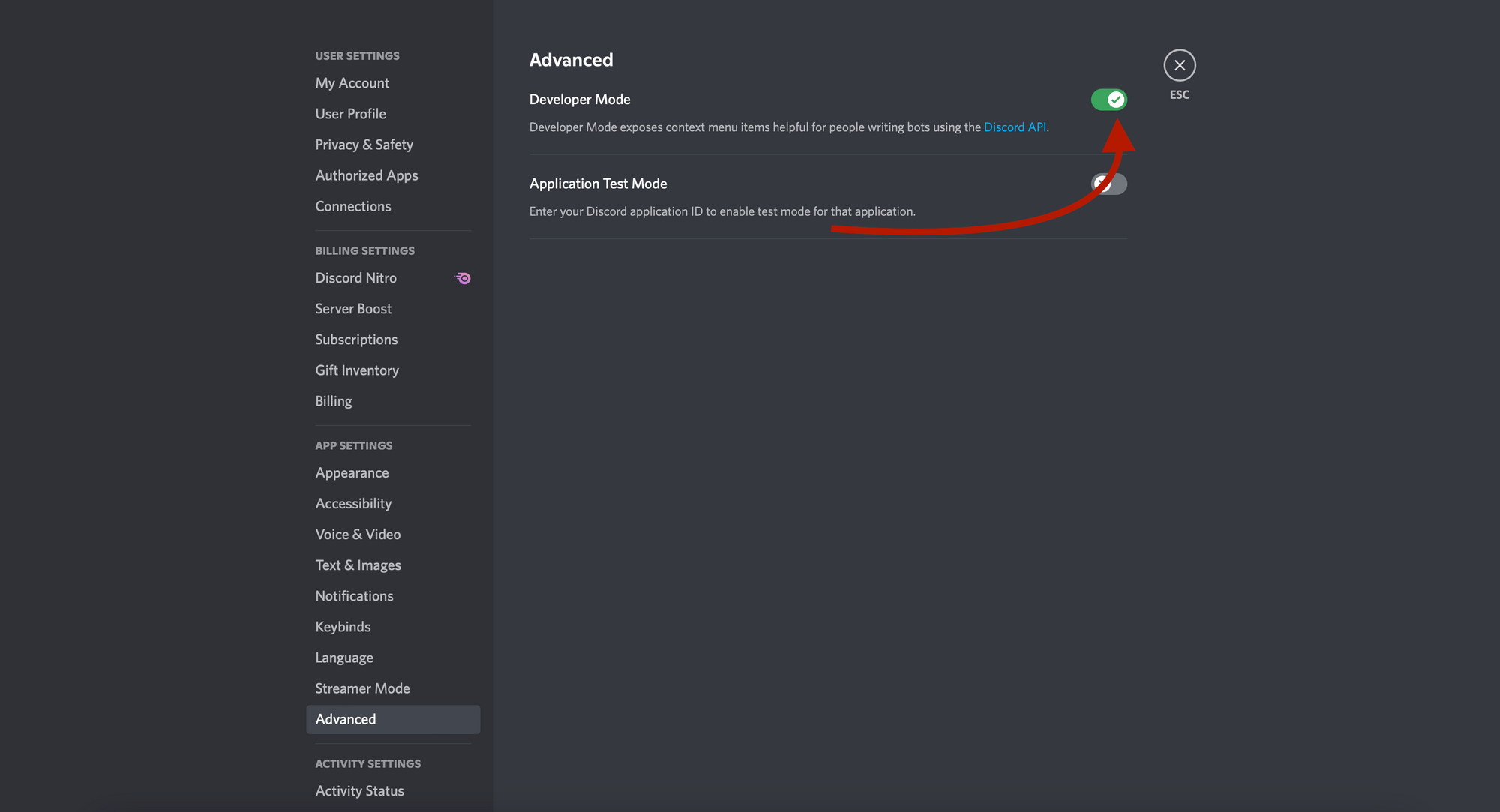Select Privacy & Safety option

point(364,144)
